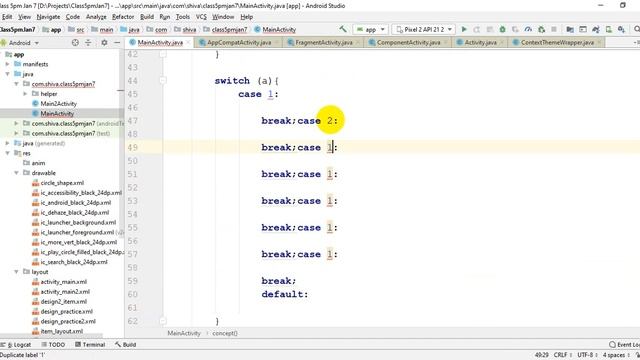Click the Layout Inspector window icon in toolbar
Screen dimensions: 640x360
pos(583,29)
